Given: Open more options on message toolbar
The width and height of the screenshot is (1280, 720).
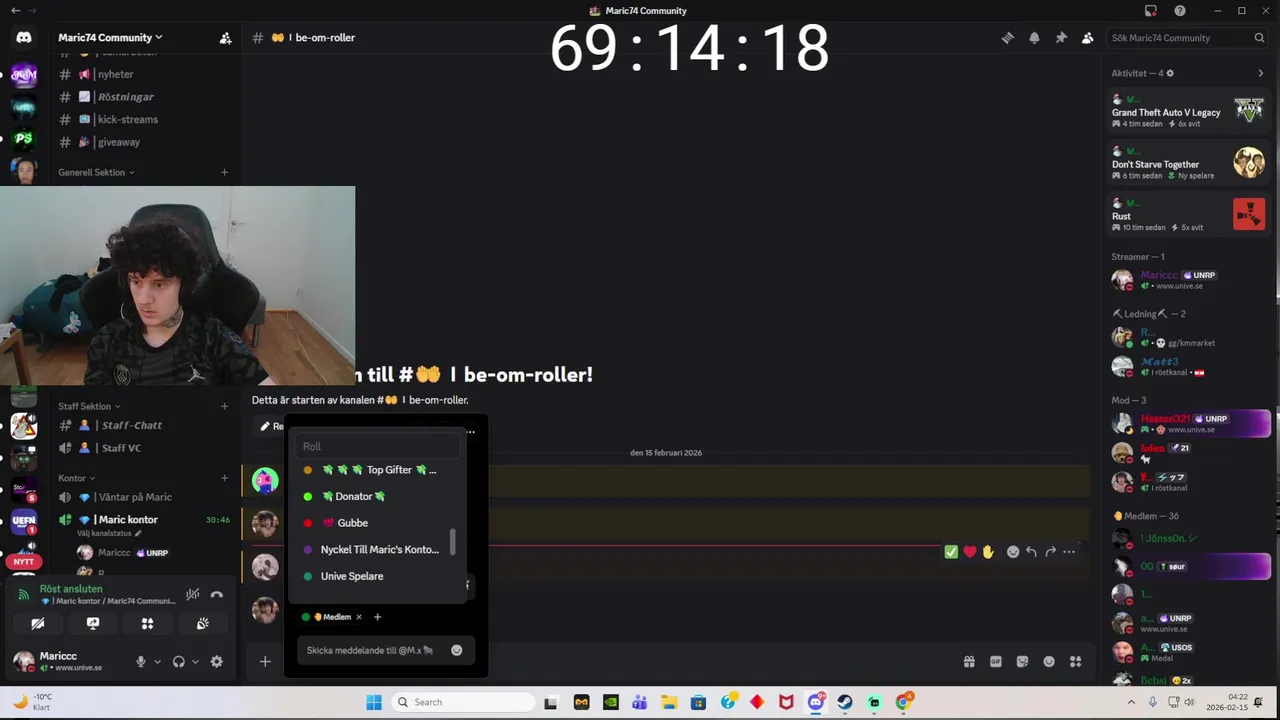Looking at the screenshot, I should coord(1069,551).
